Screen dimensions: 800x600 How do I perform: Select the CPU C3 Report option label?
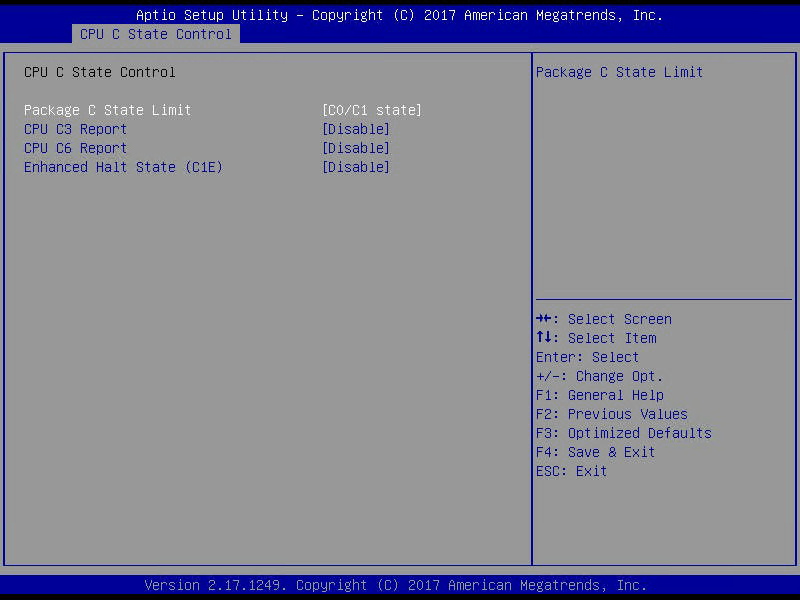[x=75, y=129]
